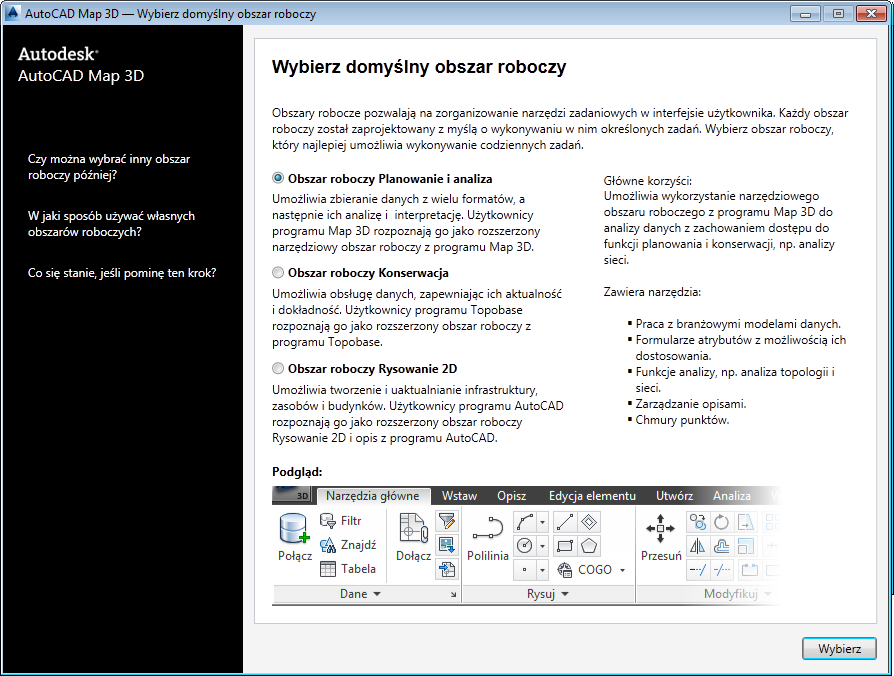Viewport: 894px width, 676px height.
Task: Click the funnel with pencil query icon
Action: 446,521
